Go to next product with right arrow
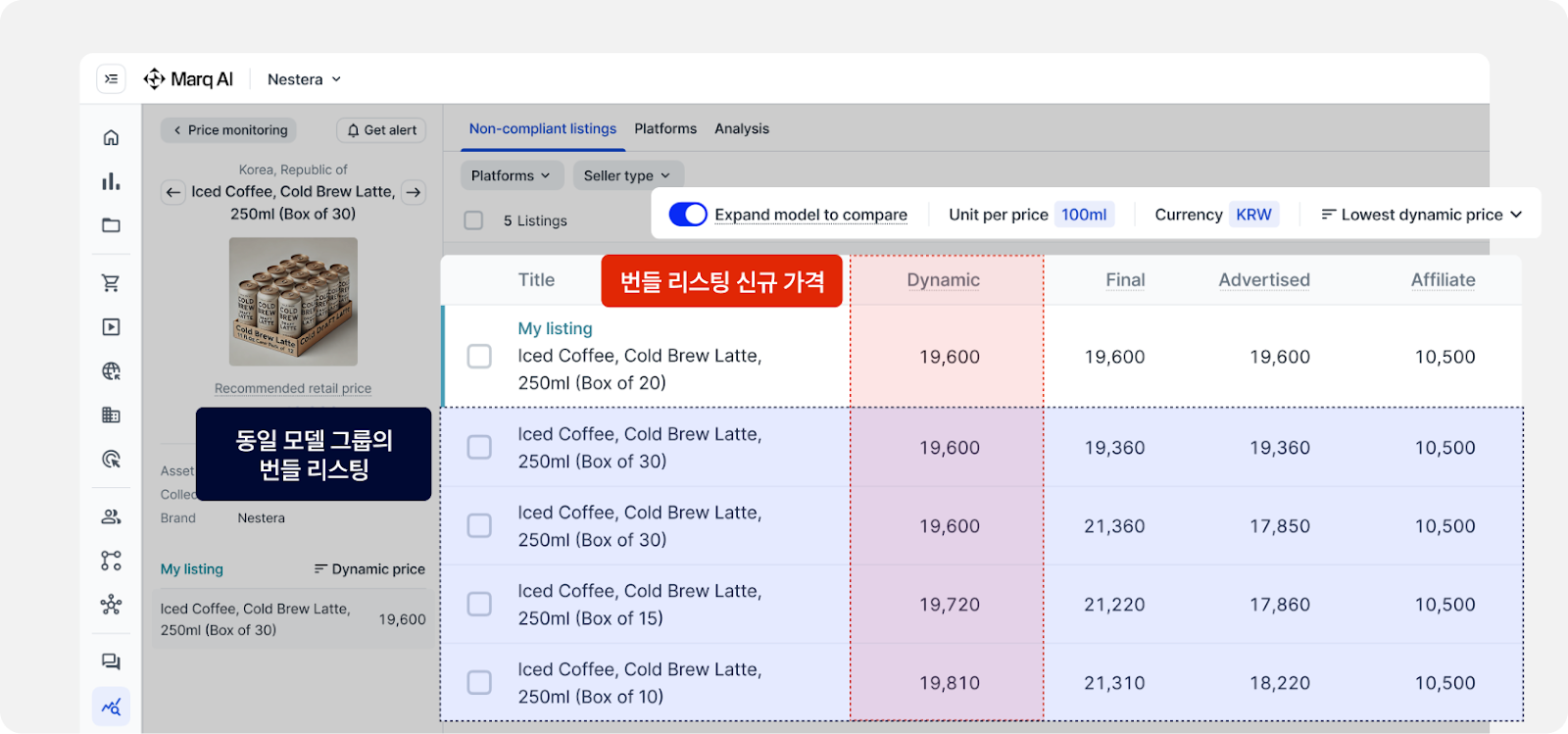The width and height of the screenshot is (1568, 734). click(x=414, y=192)
